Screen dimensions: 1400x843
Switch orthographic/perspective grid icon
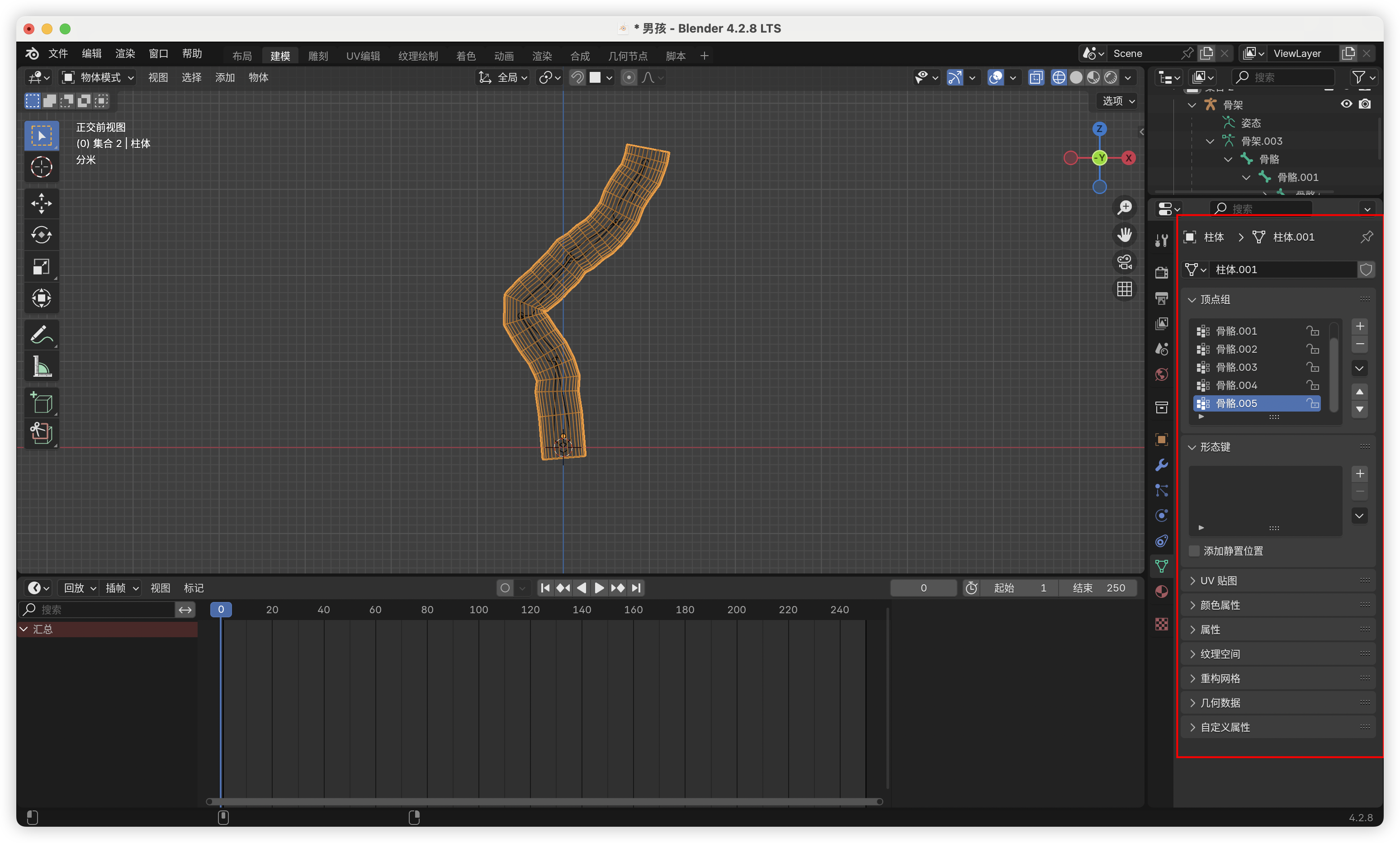pyautogui.click(x=1124, y=289)
